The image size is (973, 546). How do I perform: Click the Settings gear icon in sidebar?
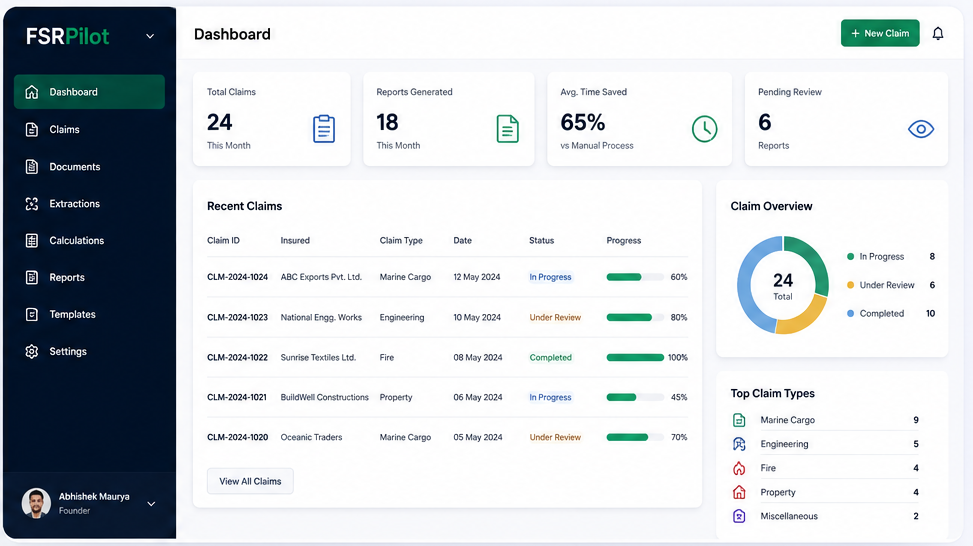(32, 351)
